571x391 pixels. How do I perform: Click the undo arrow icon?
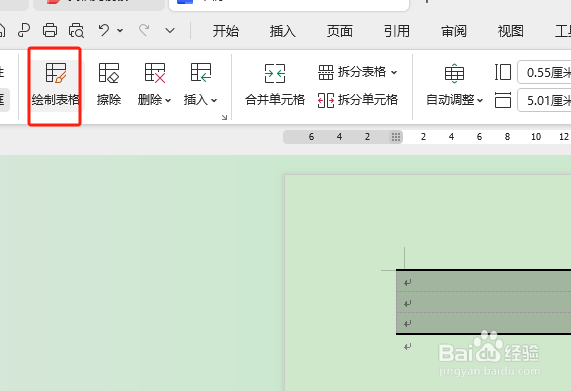point(104,30)
